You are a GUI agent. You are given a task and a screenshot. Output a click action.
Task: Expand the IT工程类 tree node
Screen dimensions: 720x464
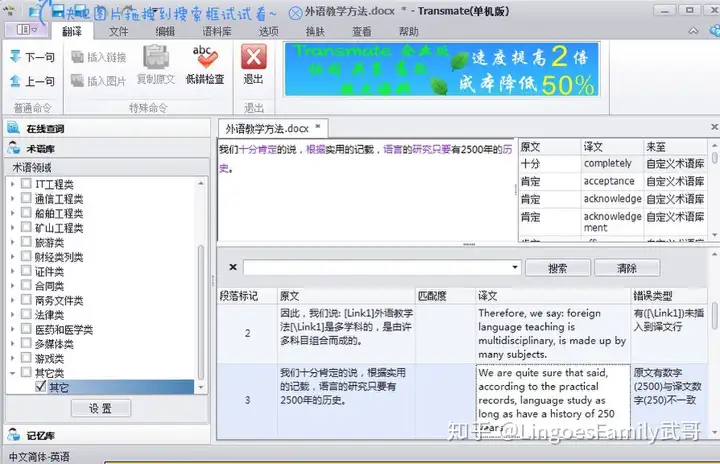[12, 184]
